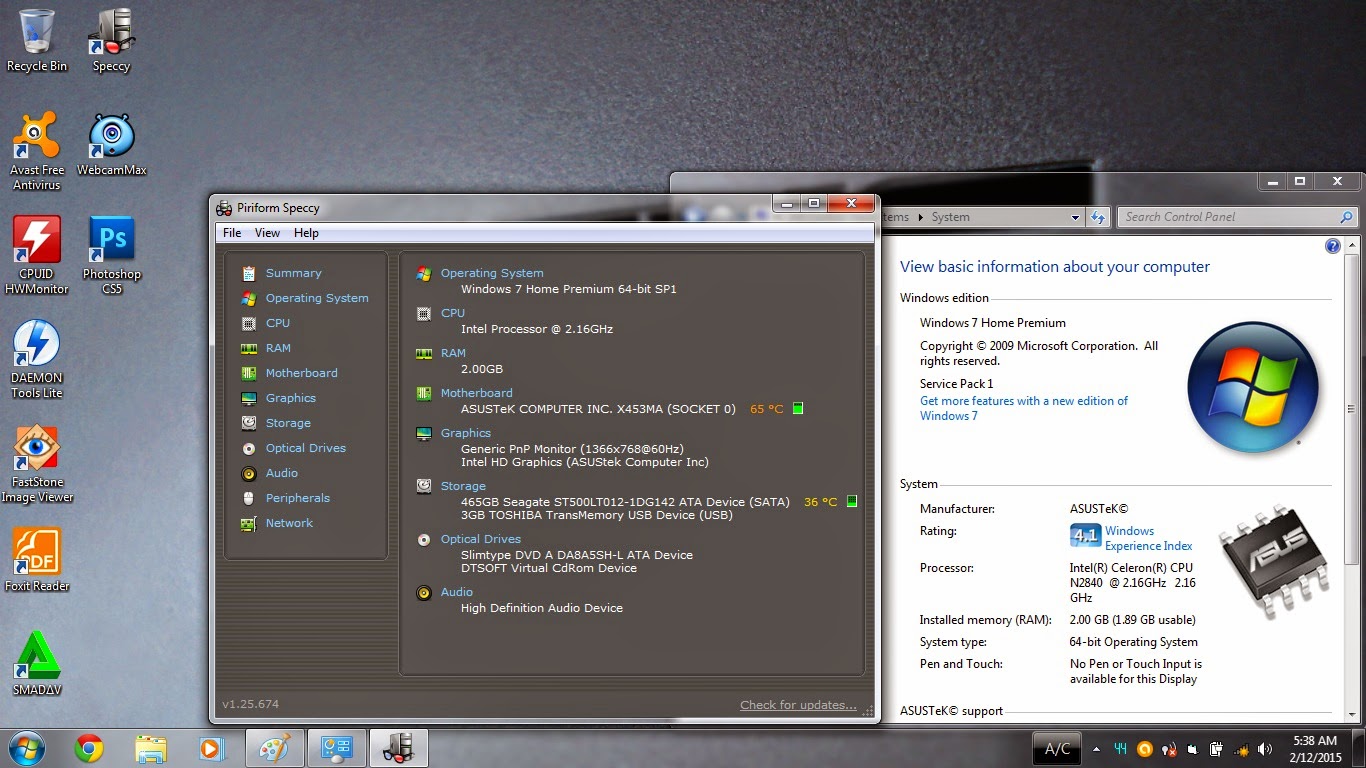Image resolution: width=1366 pixels, height=768 pixels.
Task: Open Paint from the taskbar
Action: (x=273, y=748)
